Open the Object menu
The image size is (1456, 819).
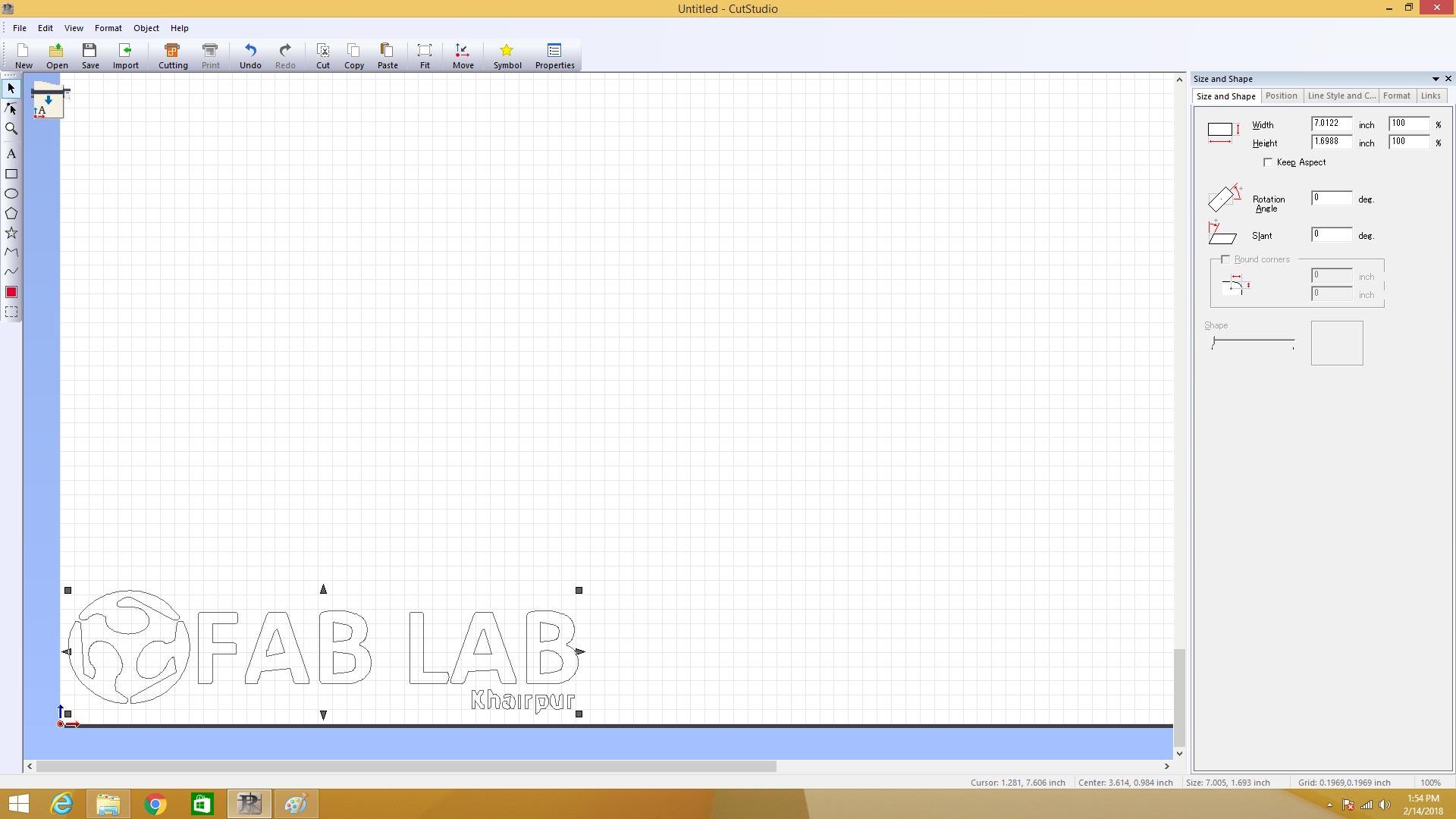click(146, 28)
